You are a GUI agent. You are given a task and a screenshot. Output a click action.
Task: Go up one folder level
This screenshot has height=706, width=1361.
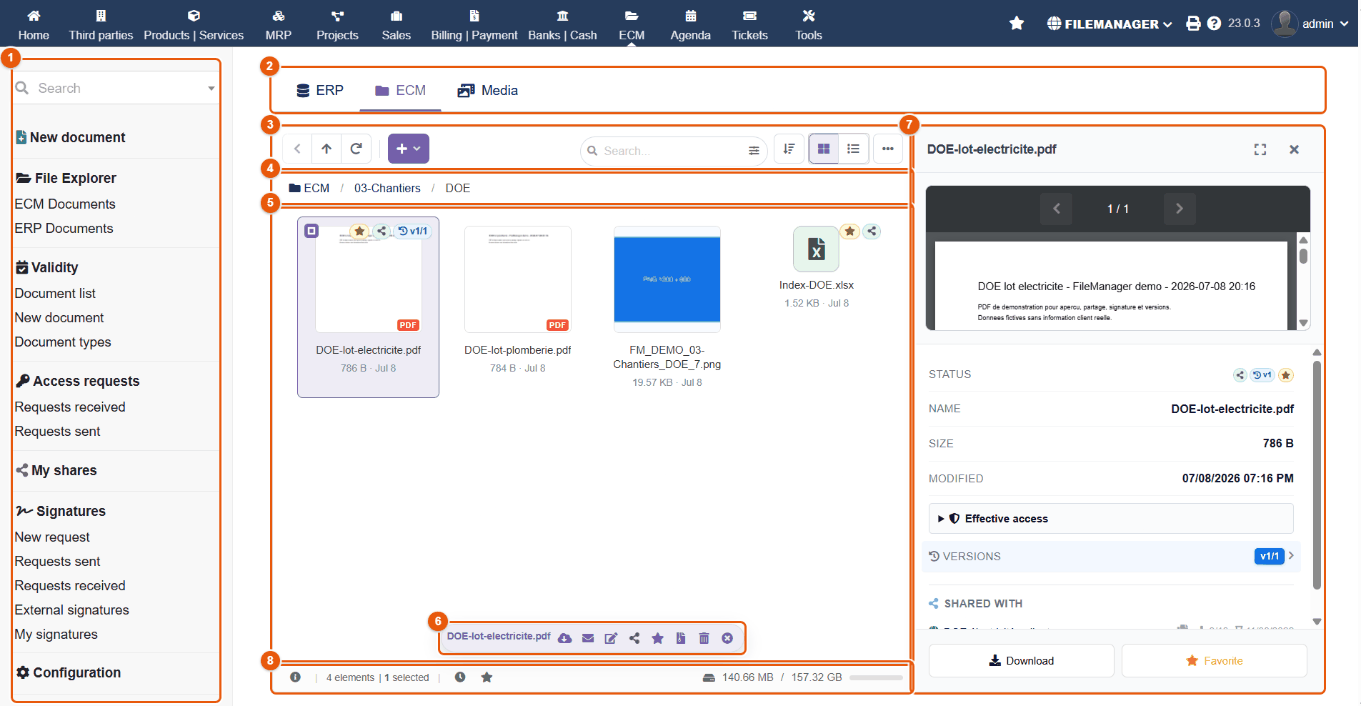pos(327,149)
